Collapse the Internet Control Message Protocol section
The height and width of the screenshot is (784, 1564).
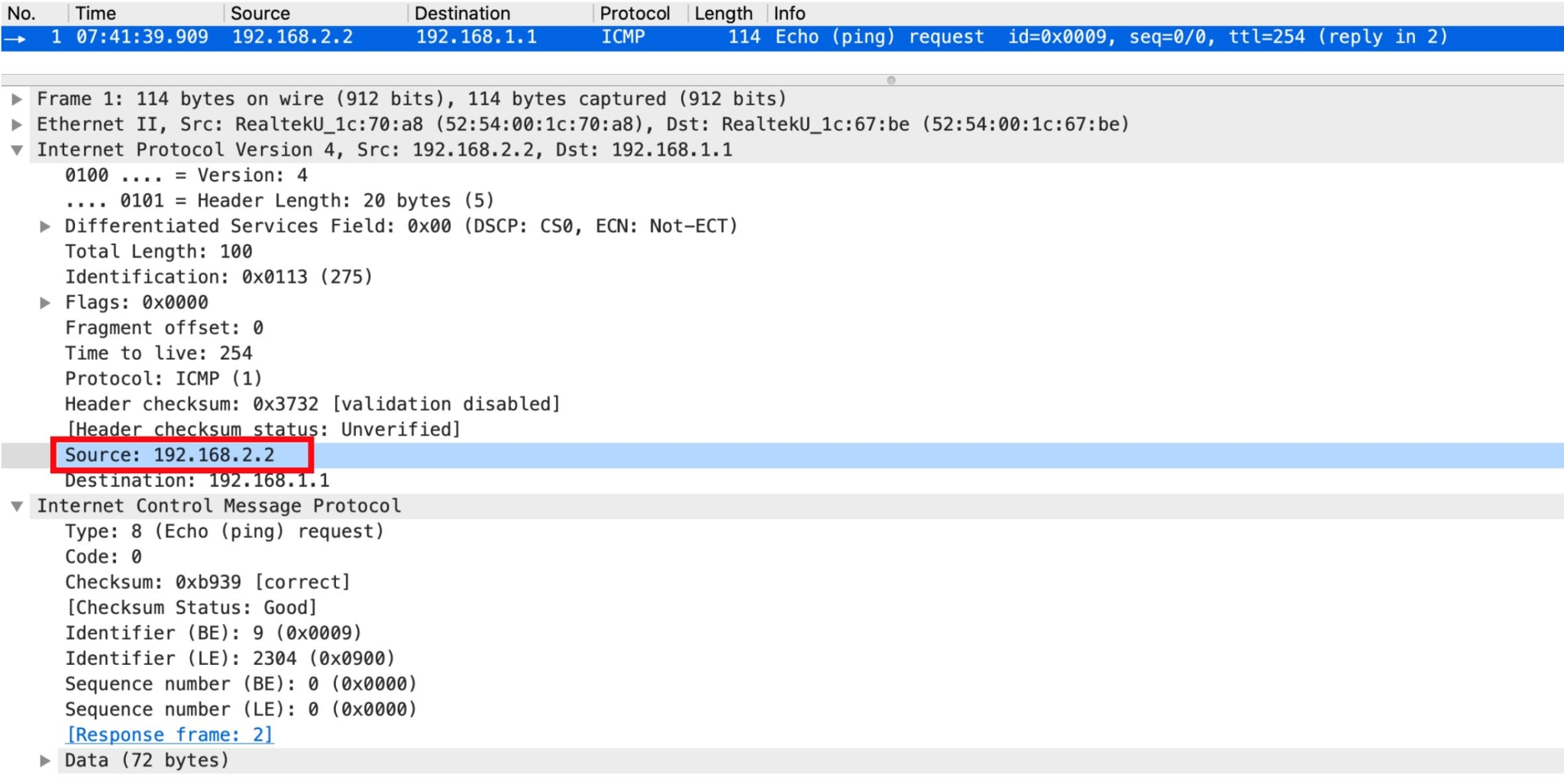(16, 506)
